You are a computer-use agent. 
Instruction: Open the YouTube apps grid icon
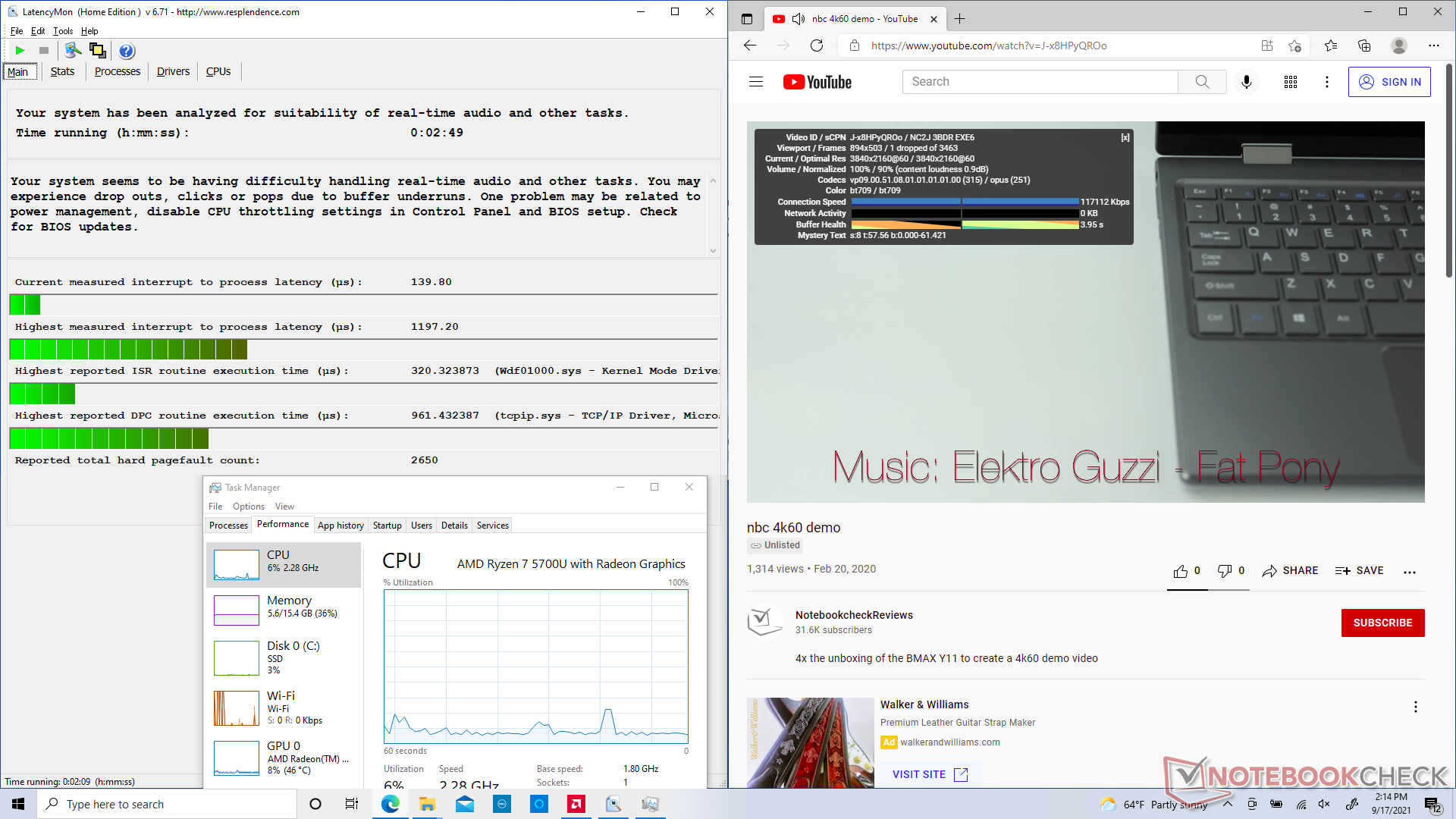(x=1290, y=82)
